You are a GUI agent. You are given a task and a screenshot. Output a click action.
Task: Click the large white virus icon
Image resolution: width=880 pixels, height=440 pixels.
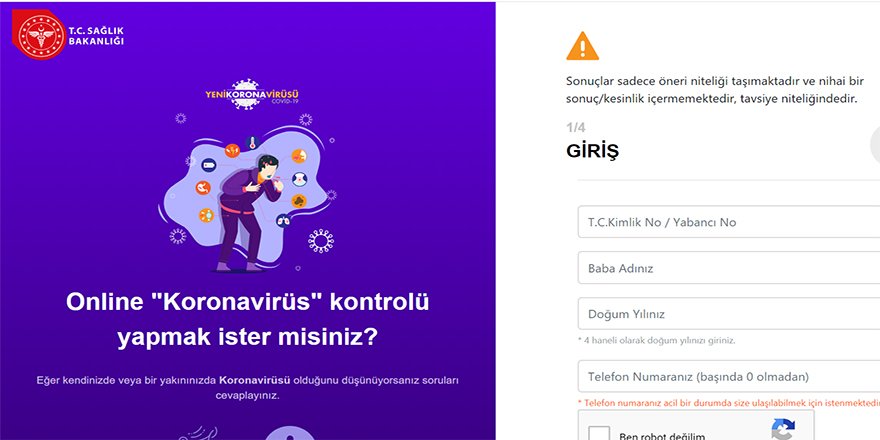320,241
